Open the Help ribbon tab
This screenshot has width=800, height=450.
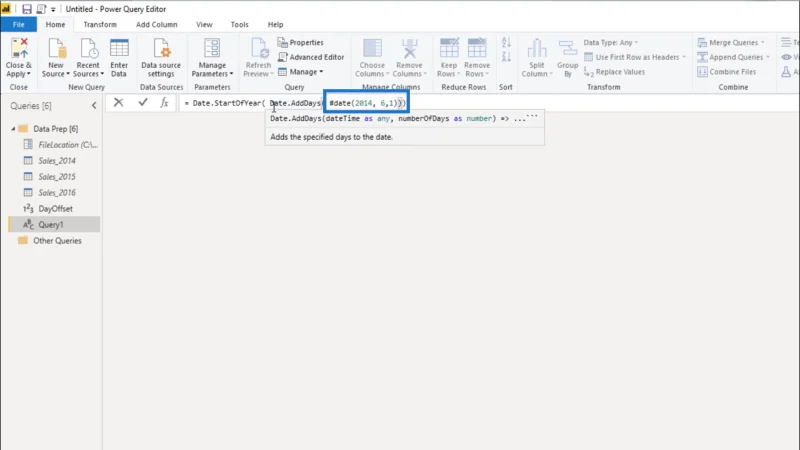click(x=276, y=24)
